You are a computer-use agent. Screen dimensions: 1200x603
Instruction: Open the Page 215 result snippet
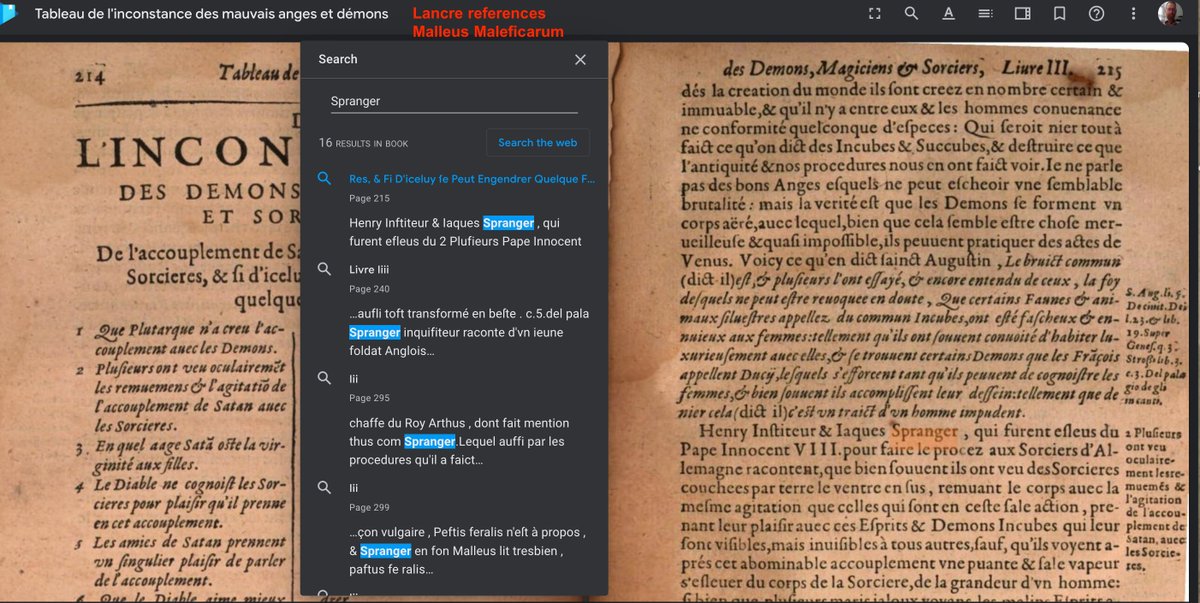[x=465, y=232]
